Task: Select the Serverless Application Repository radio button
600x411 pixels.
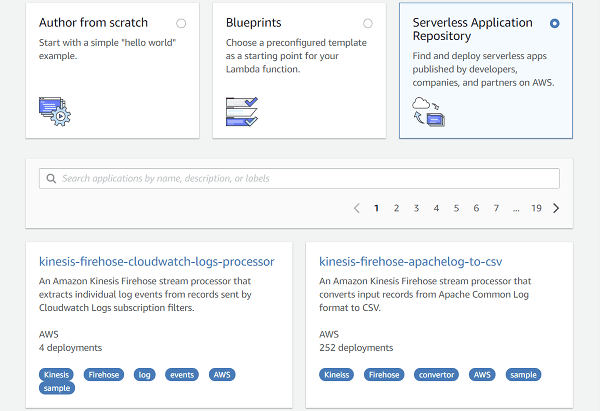Action: coord(554,24)
